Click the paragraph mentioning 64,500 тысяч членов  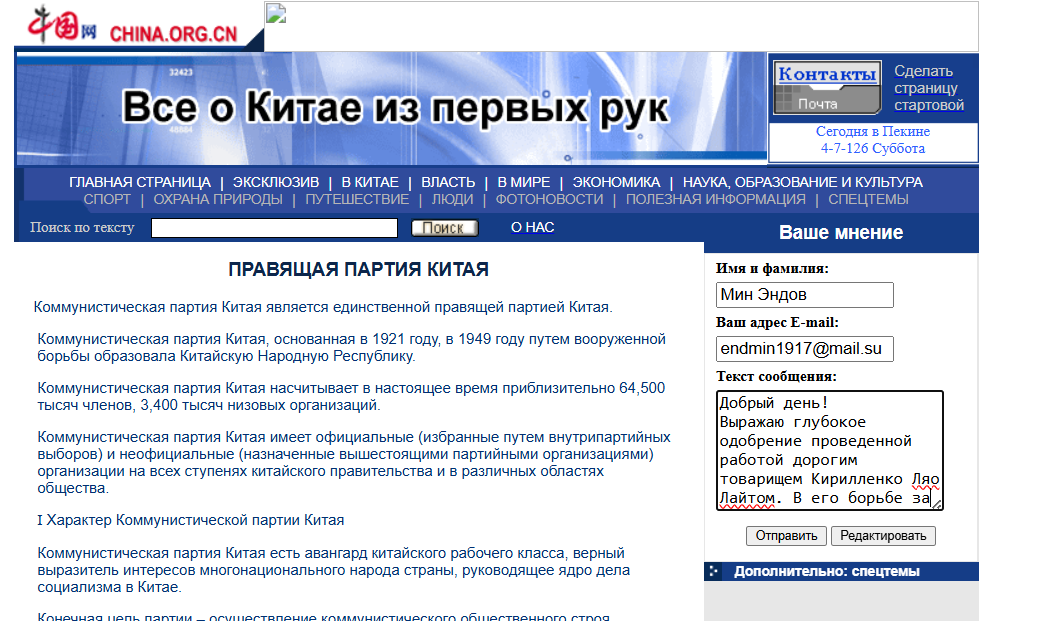[351, 396]
